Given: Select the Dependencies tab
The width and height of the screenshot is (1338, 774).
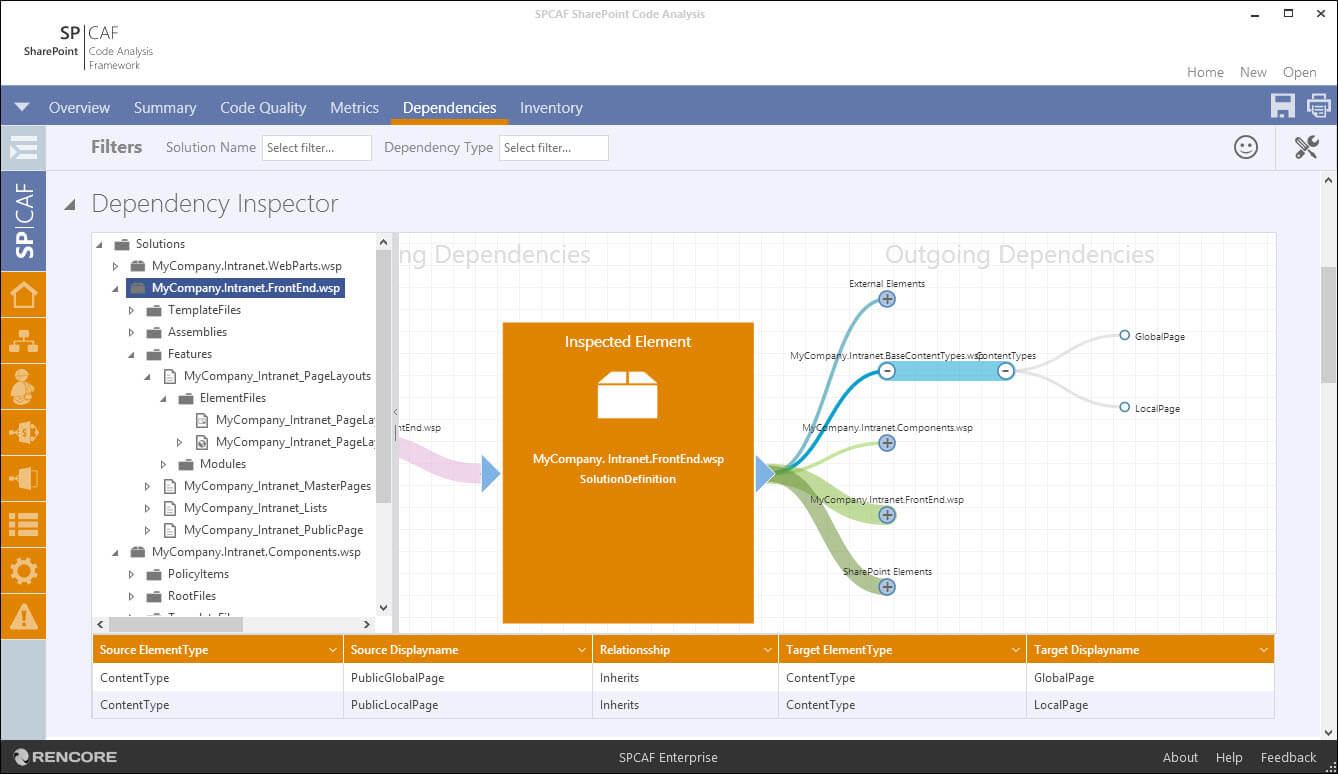Looking at the screenshot, I should 449,107.
